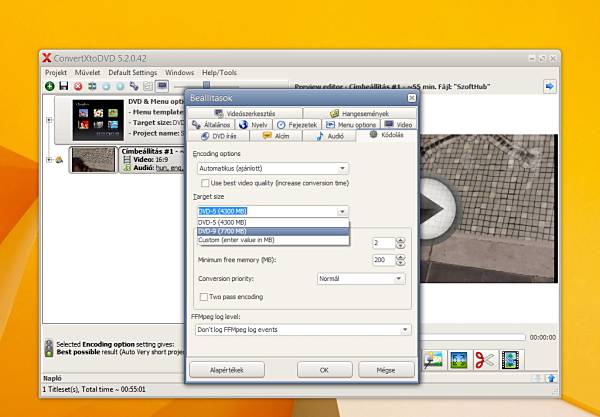Screen dimensions: 600x417
Task: Open the Windows menu
Action: [179, 73]
